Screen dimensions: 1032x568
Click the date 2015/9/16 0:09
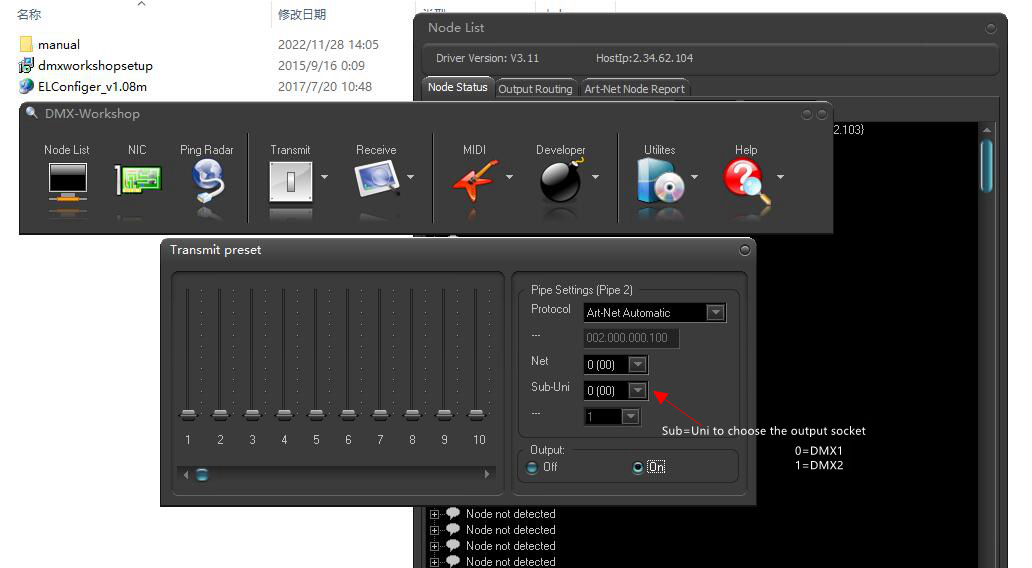[x=321, y=66]
